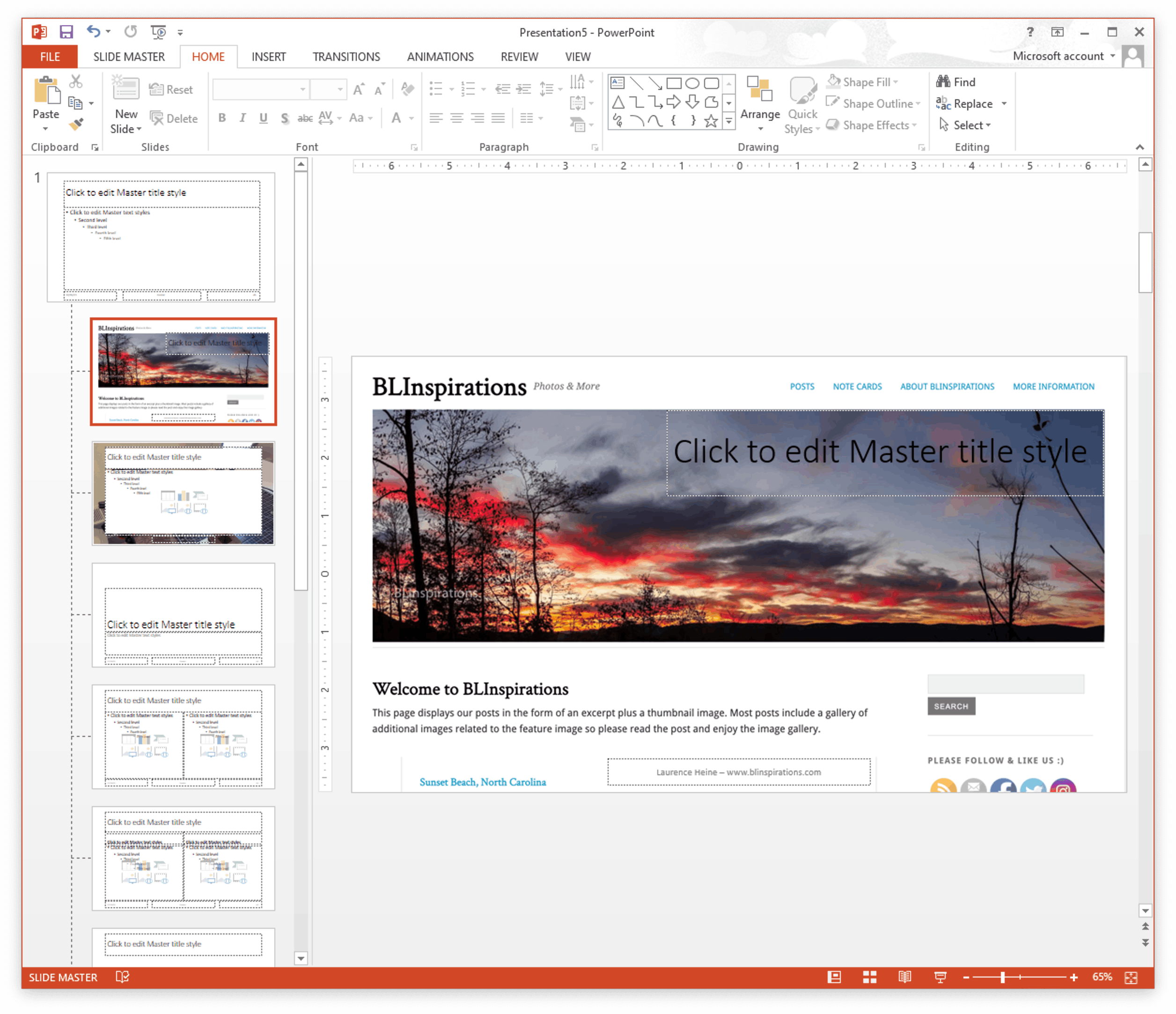
Task: Click the Paste clipboard icon
Action: [x=47, y=91]
